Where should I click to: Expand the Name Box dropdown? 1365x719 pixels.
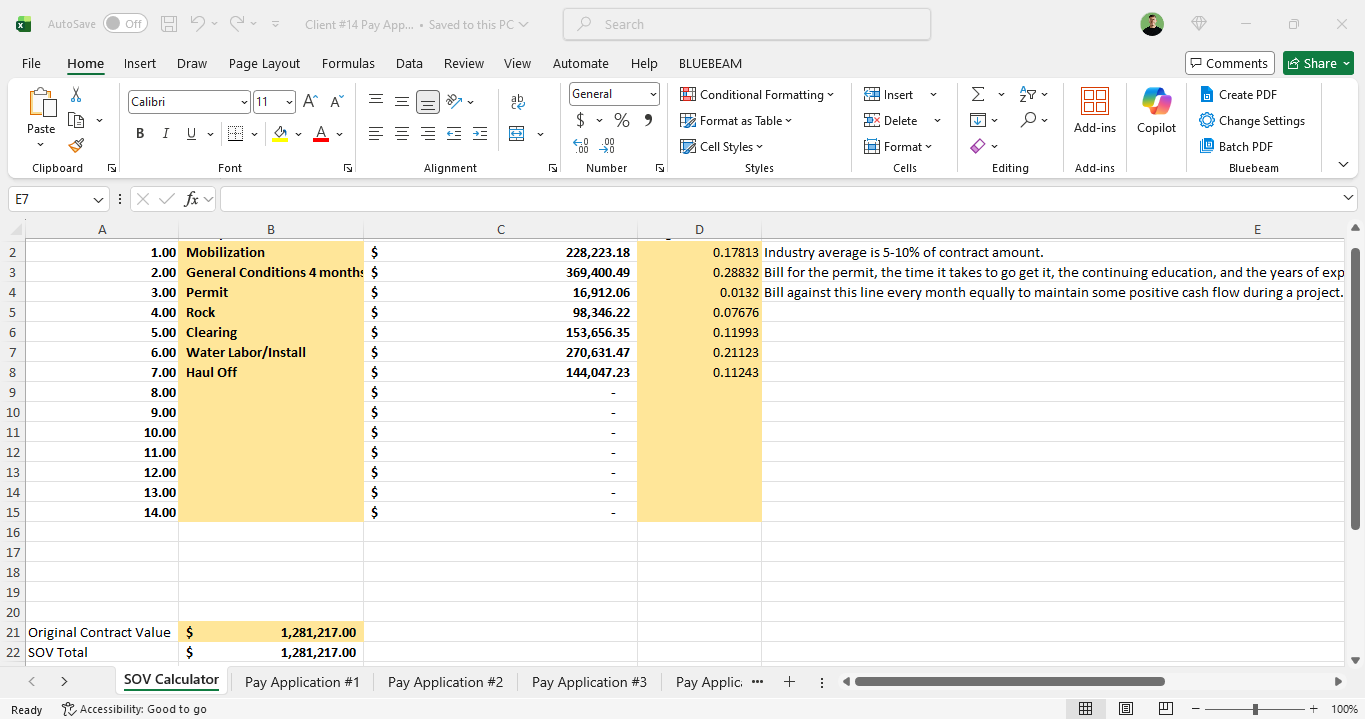pyautogui.click(x=99, y=199)
